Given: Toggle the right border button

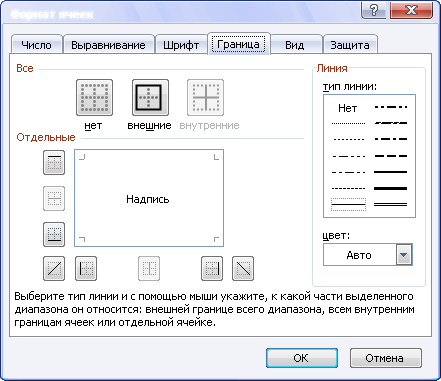Looking at the screenshot, I should click(x=212, y=268).
